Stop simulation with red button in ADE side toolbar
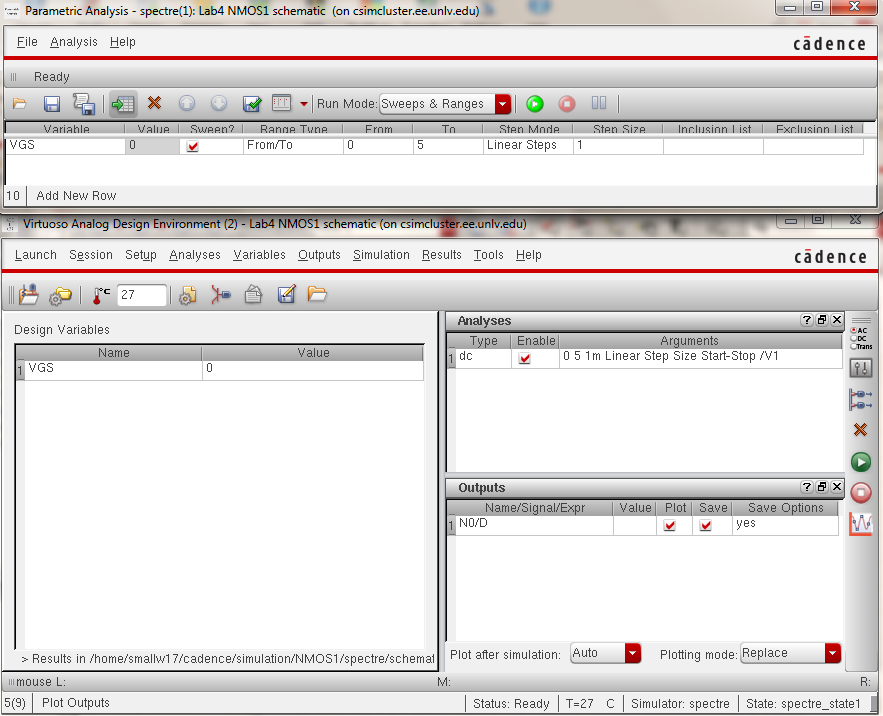Viewport: 883px width, 716px height. (x=860, y=492)
